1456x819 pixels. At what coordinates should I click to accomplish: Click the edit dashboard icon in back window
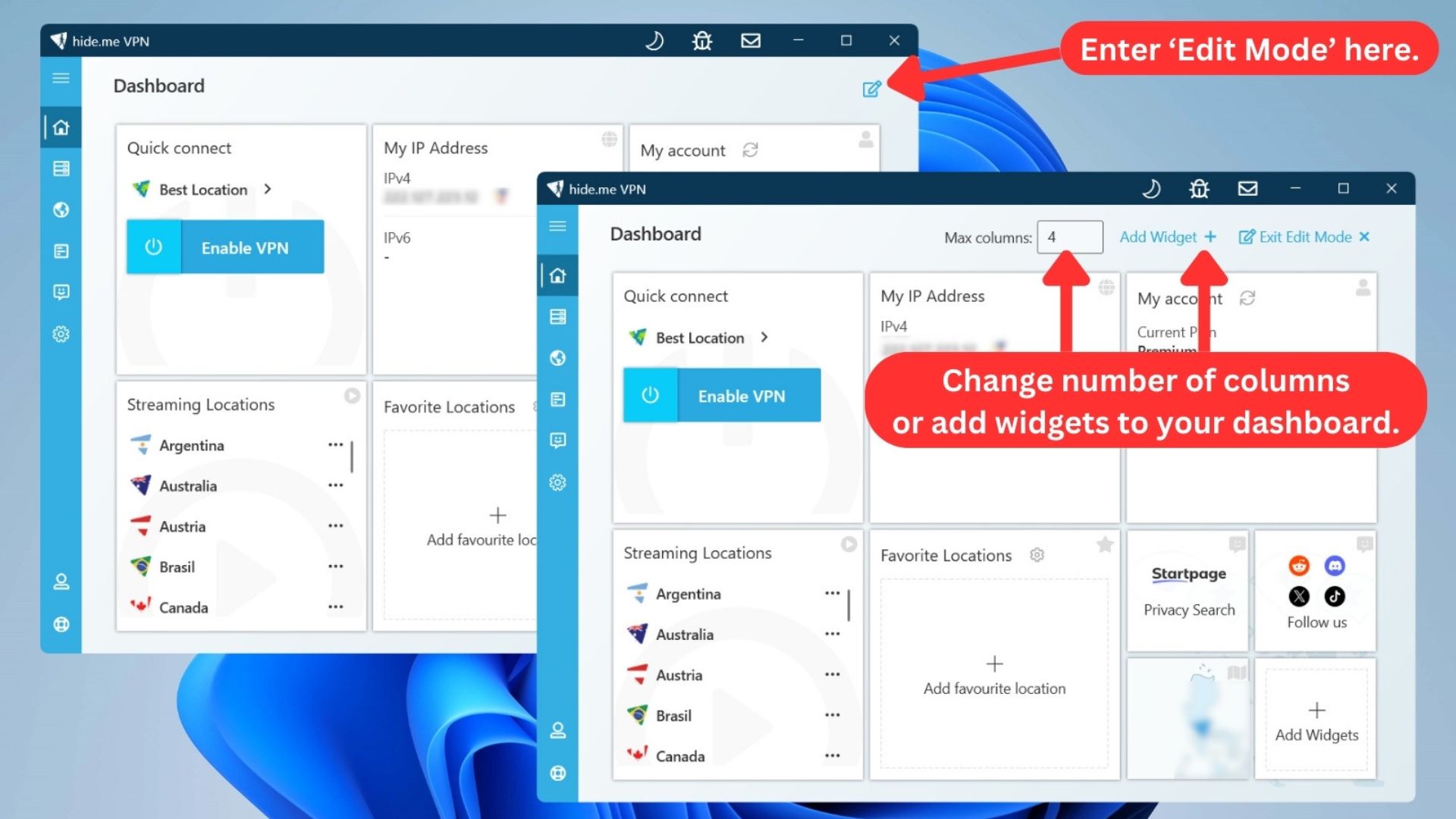click(x=871, y=89)
